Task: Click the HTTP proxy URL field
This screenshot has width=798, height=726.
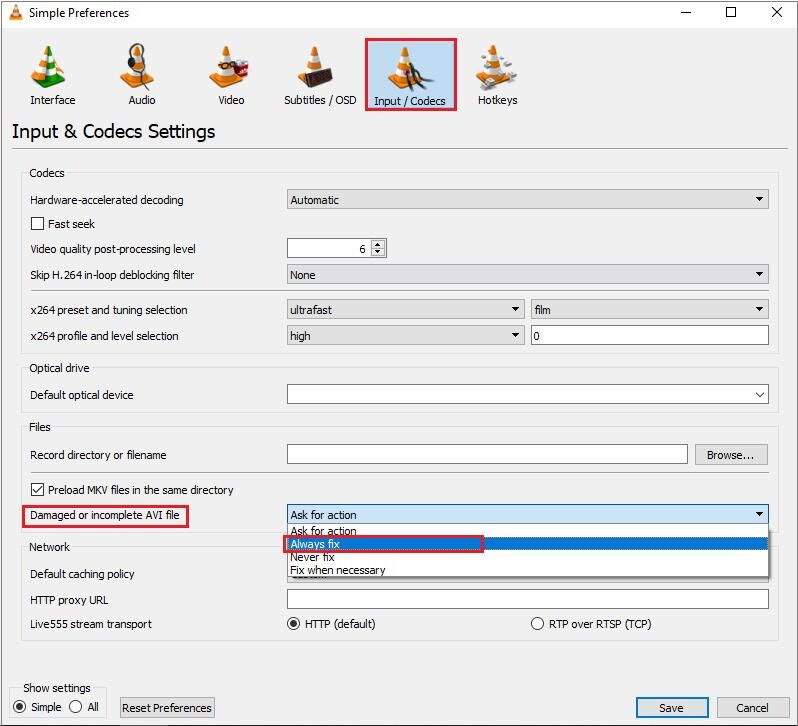Action: (x=527, y=600)
